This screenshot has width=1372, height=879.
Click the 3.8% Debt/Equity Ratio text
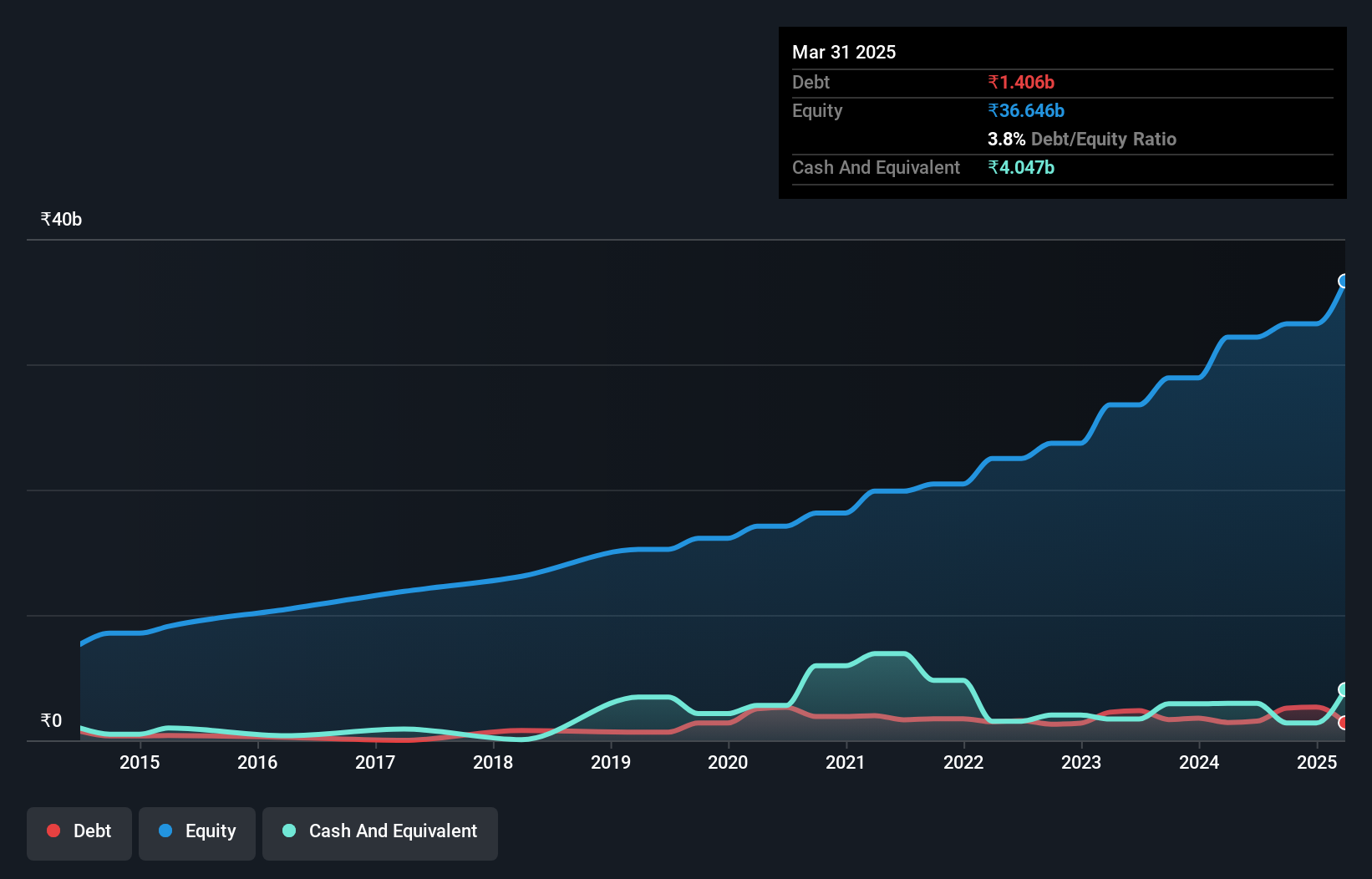1082,139
